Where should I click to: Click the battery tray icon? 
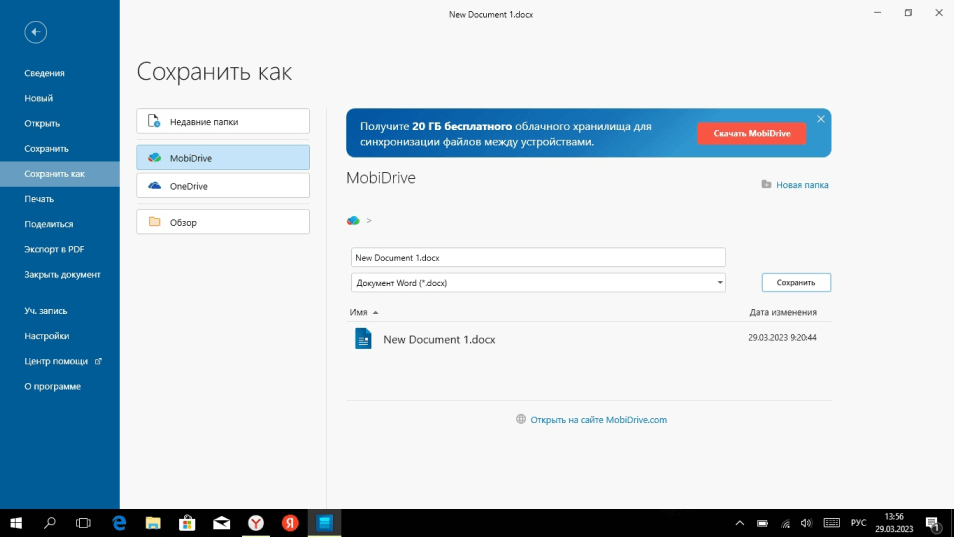(x=763, y=523)
